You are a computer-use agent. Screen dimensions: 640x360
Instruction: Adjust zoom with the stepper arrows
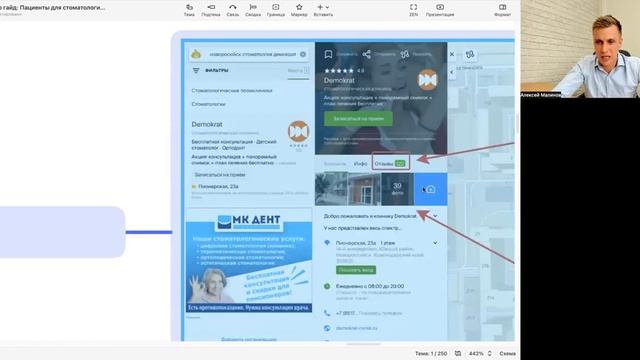coord(489,353)
